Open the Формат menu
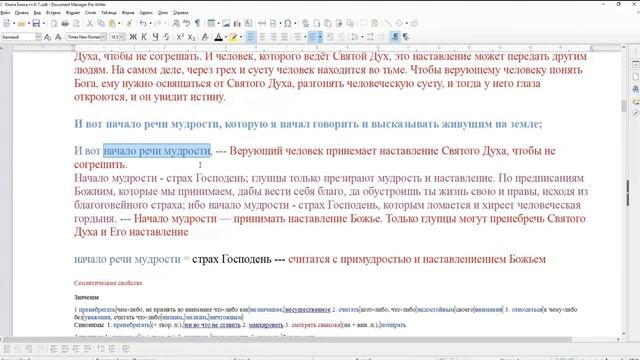 tap(73, 13)
